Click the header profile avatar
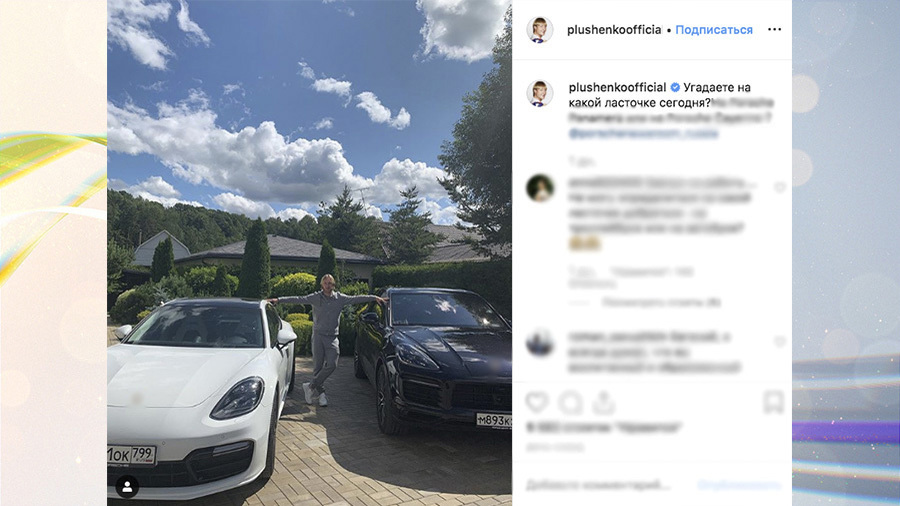Viewport: 900px width, 506px height. [540, 30]
